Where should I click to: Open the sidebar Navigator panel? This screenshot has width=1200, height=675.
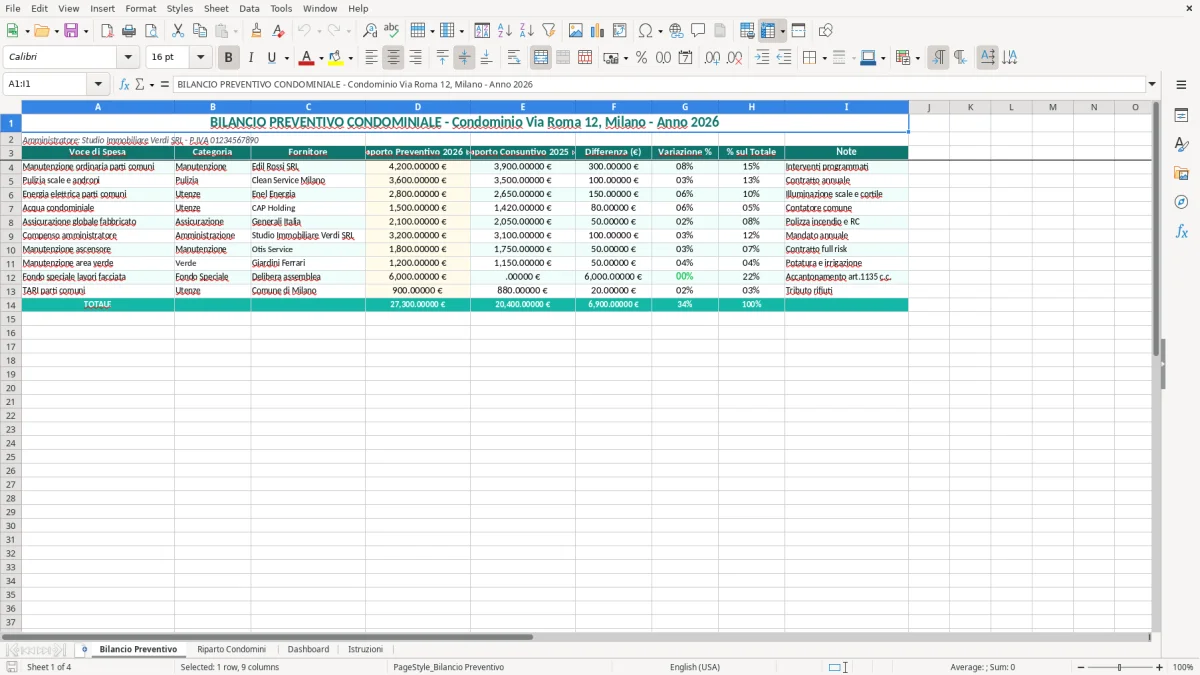click(x=1181, y=202)
